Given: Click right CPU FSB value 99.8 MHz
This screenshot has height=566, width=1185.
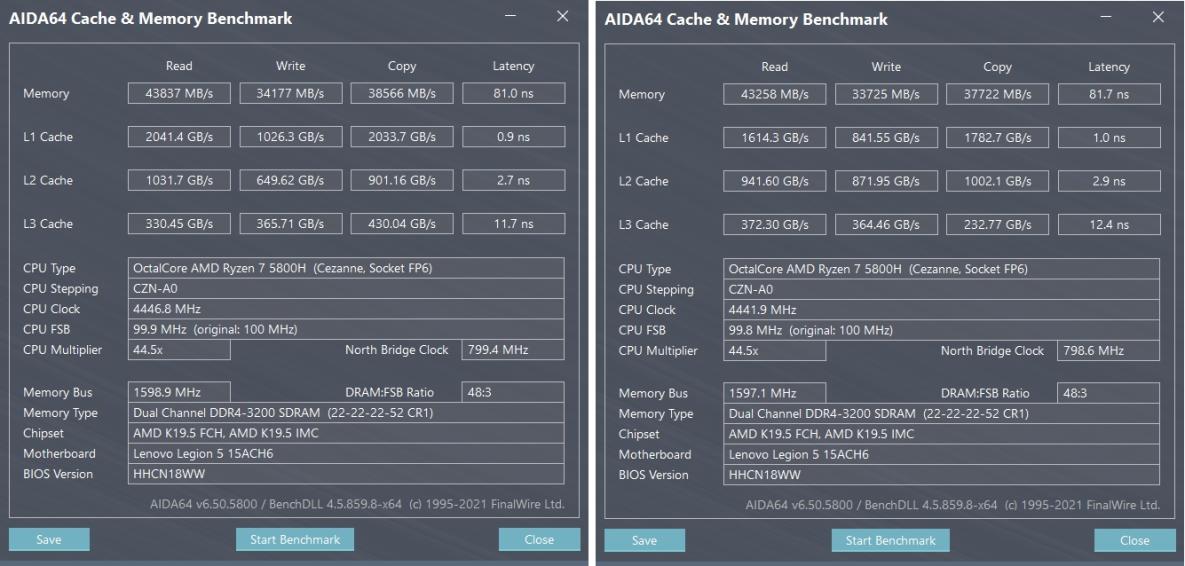Looking at the screenshot, I should click(942, 329).
